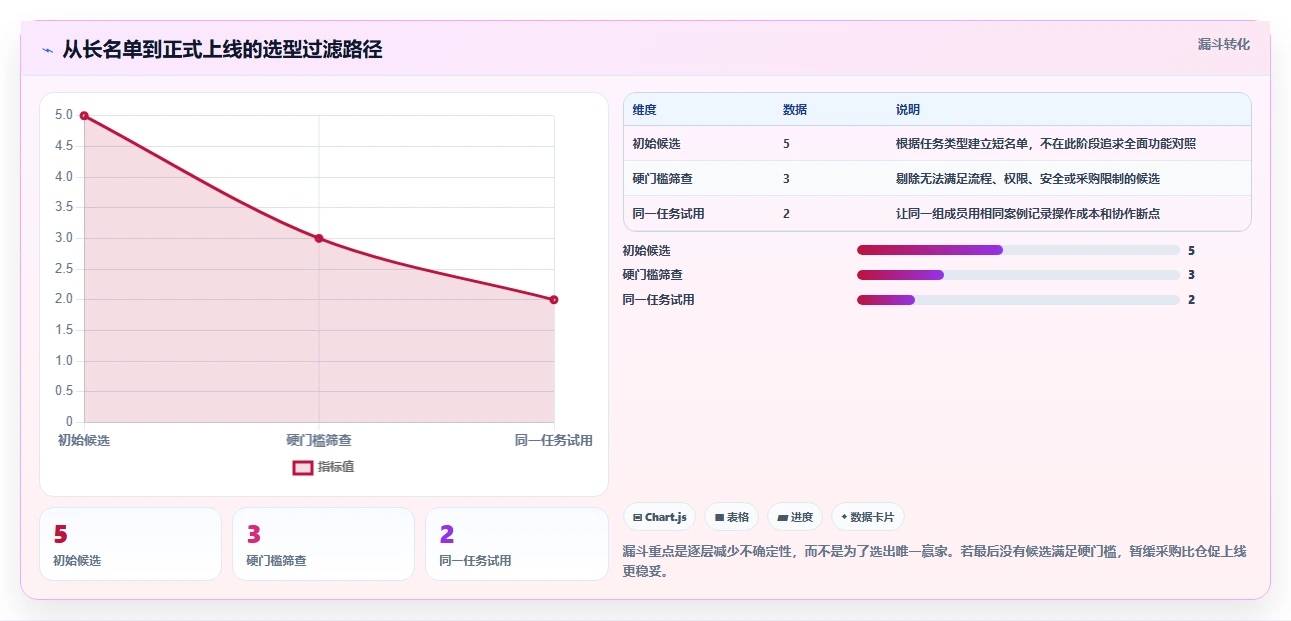The width and height of the screenshot is (1291, 621).
Task: Click the 同一任务试用 progress bar
Action: click(1018, 299)
